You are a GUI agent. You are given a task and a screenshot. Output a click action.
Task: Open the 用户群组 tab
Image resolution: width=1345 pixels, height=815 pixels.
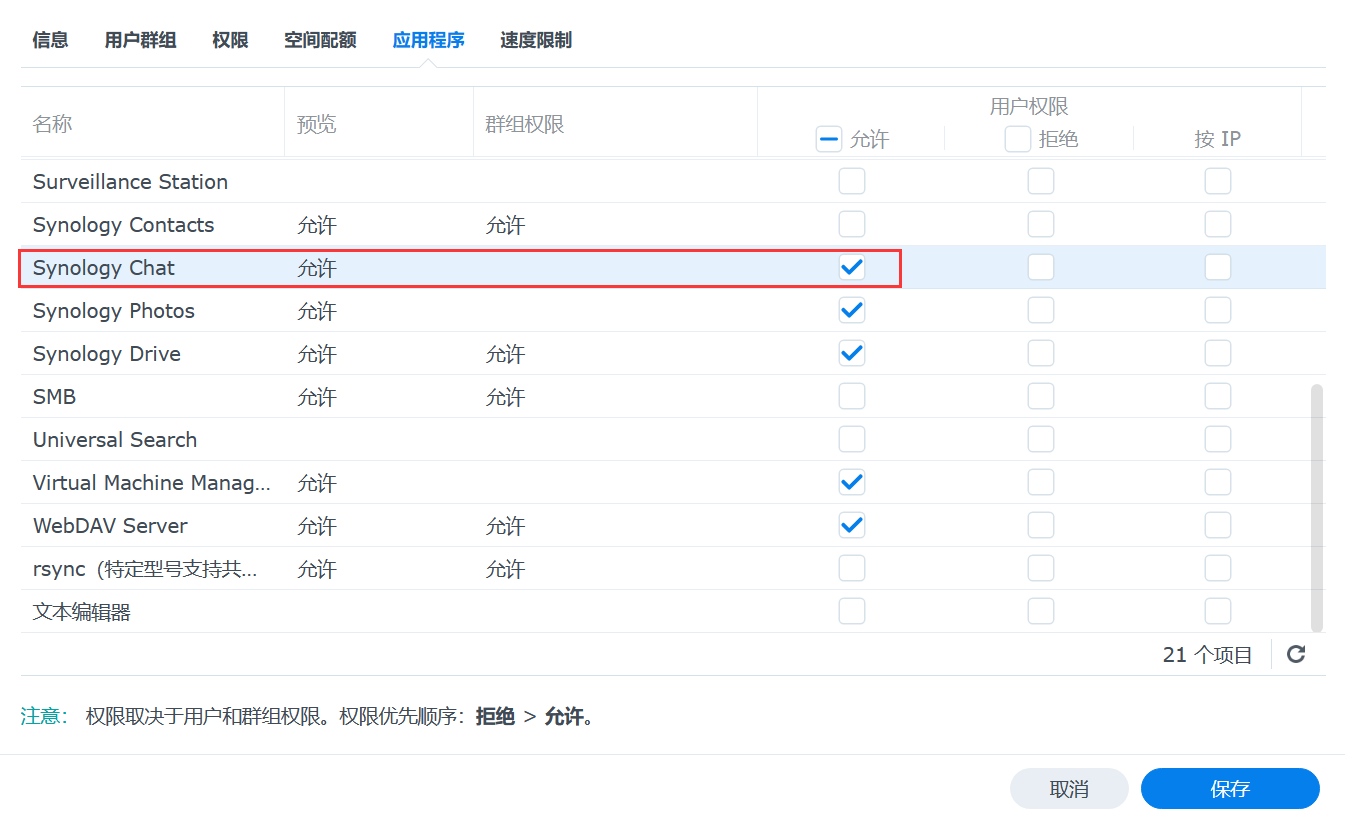140,40
